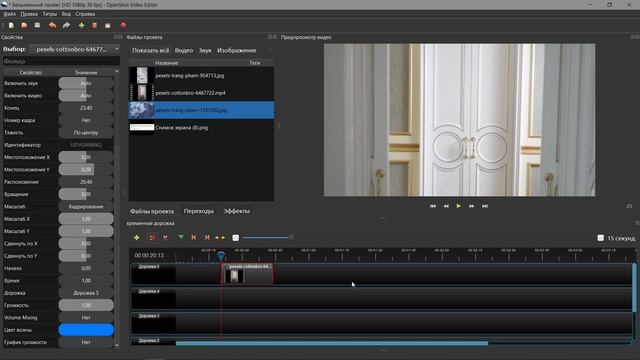This screenshot has width=640, height=360.
Task: Click the Громкость value slider
Action: coord(86,305)
